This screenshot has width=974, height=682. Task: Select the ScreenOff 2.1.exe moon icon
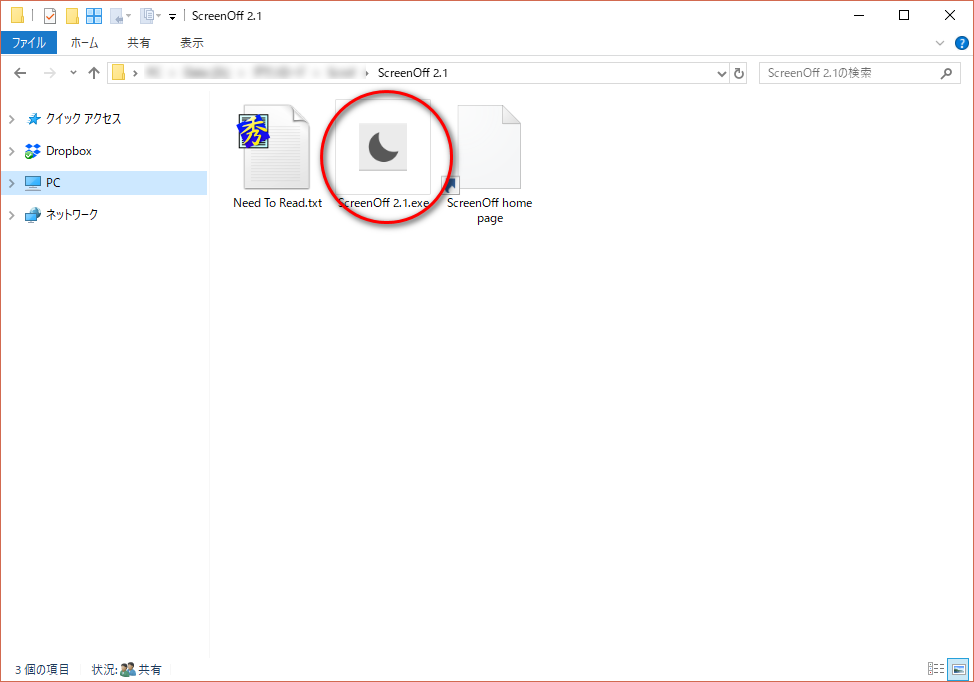(x=383, y=148)
